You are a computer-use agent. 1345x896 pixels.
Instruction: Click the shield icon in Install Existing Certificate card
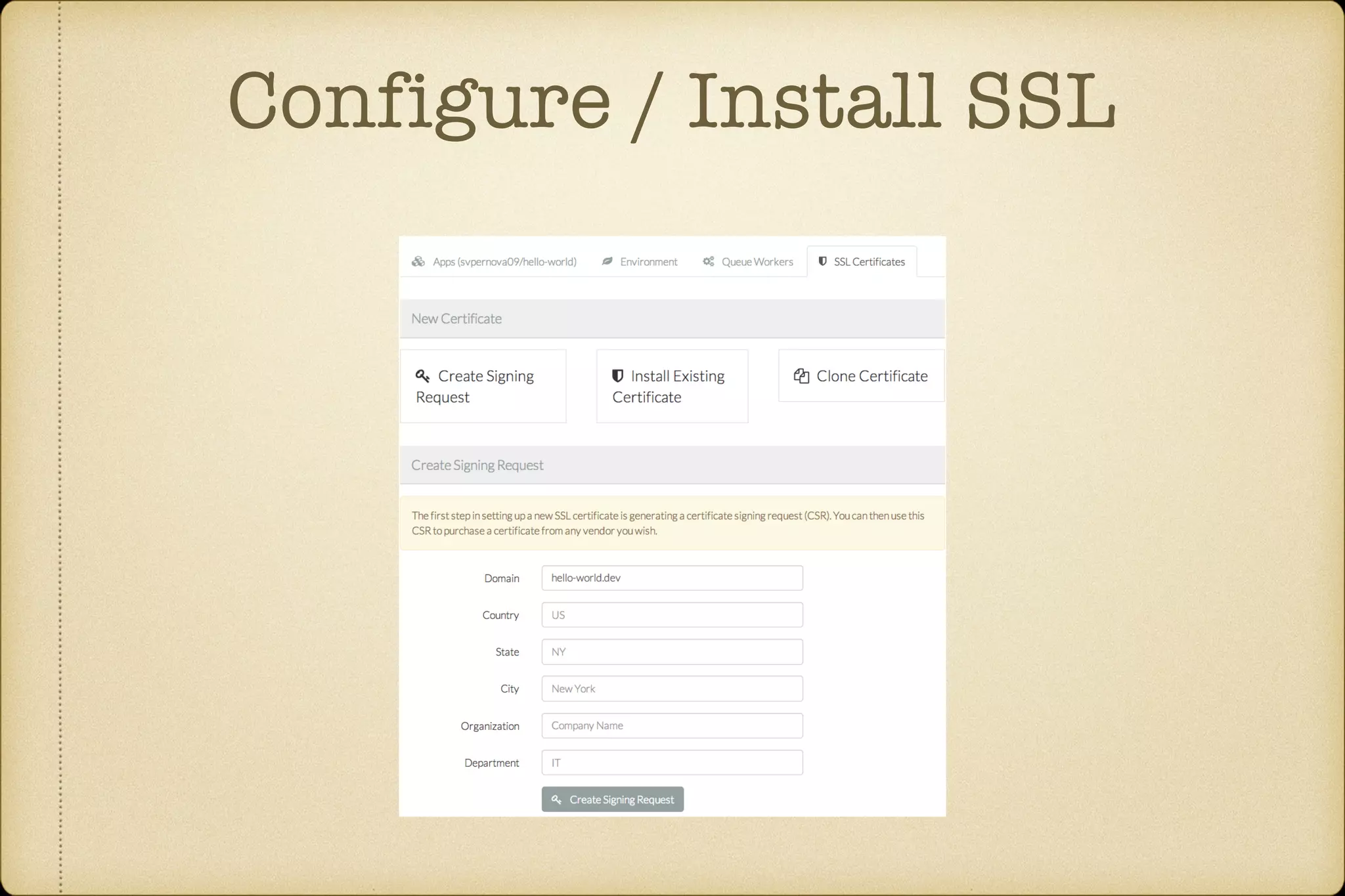pos(617,375)
